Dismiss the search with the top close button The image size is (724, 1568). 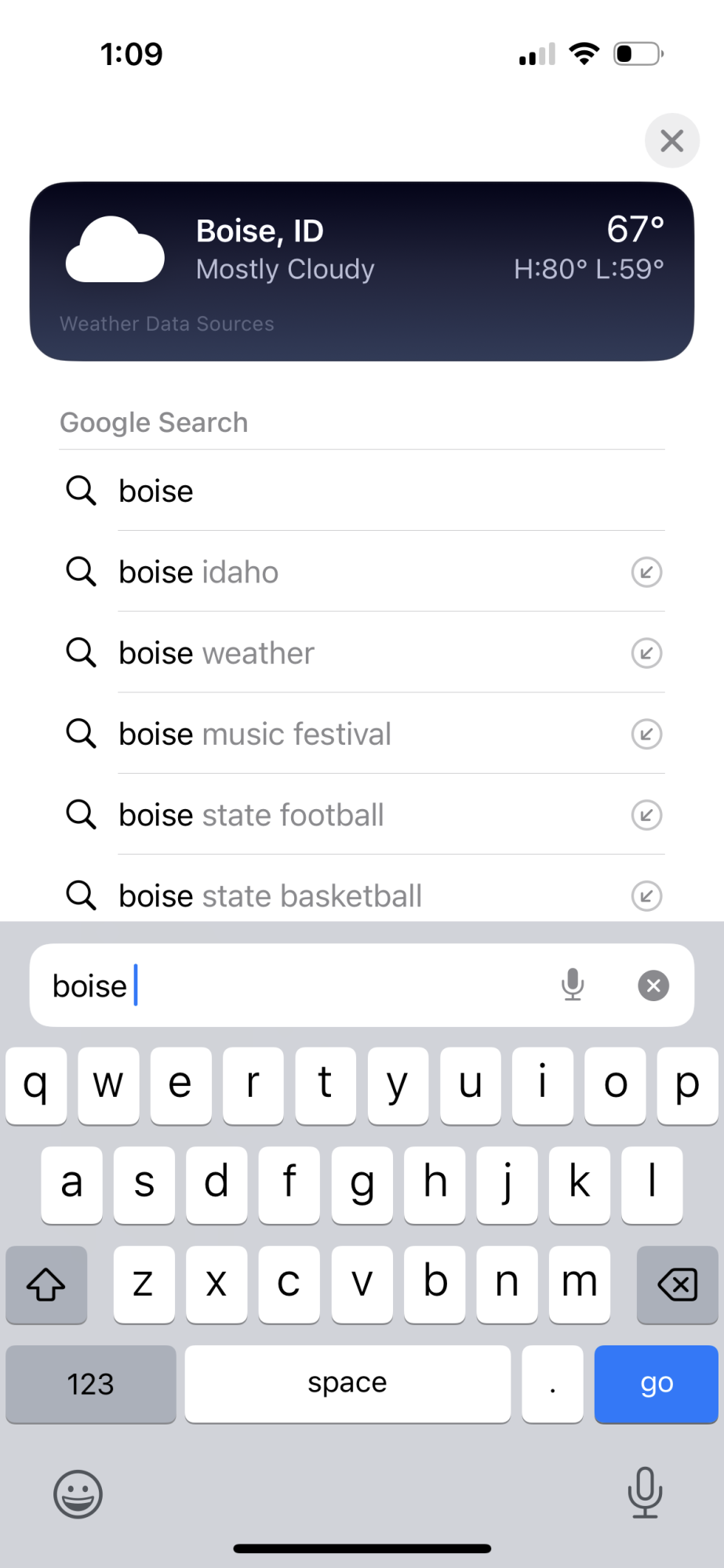[672, 141]
